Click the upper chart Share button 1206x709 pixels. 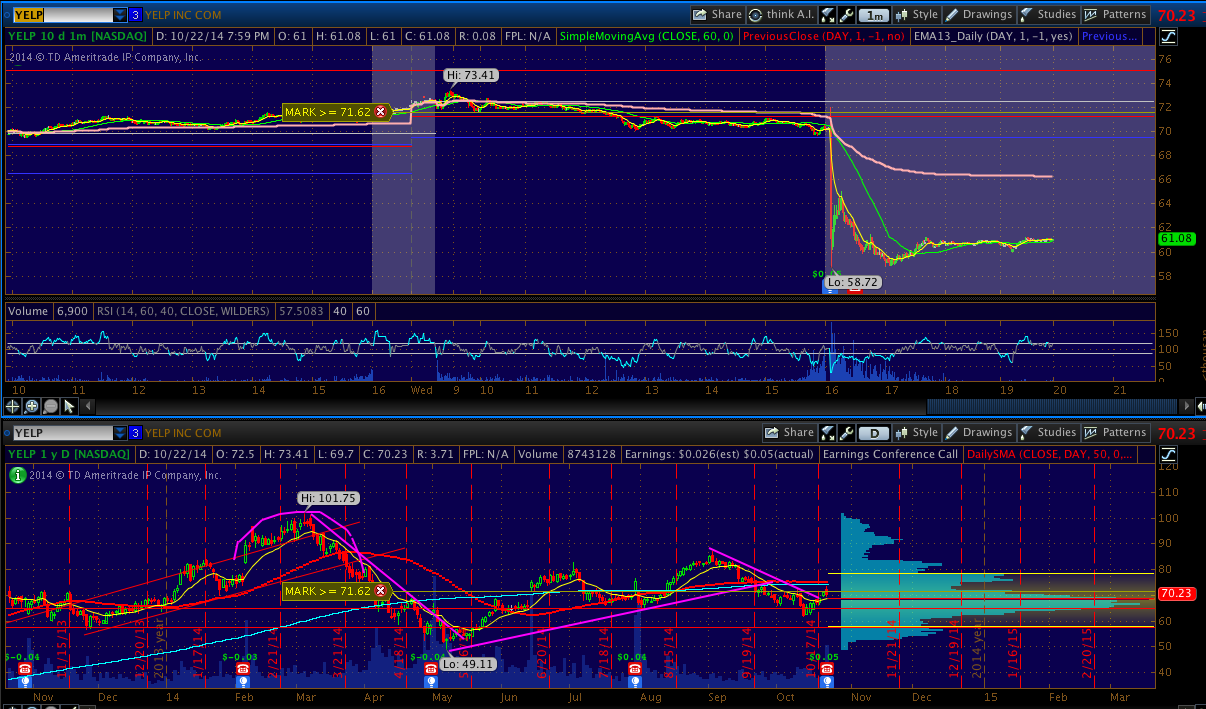coord(717,15)
